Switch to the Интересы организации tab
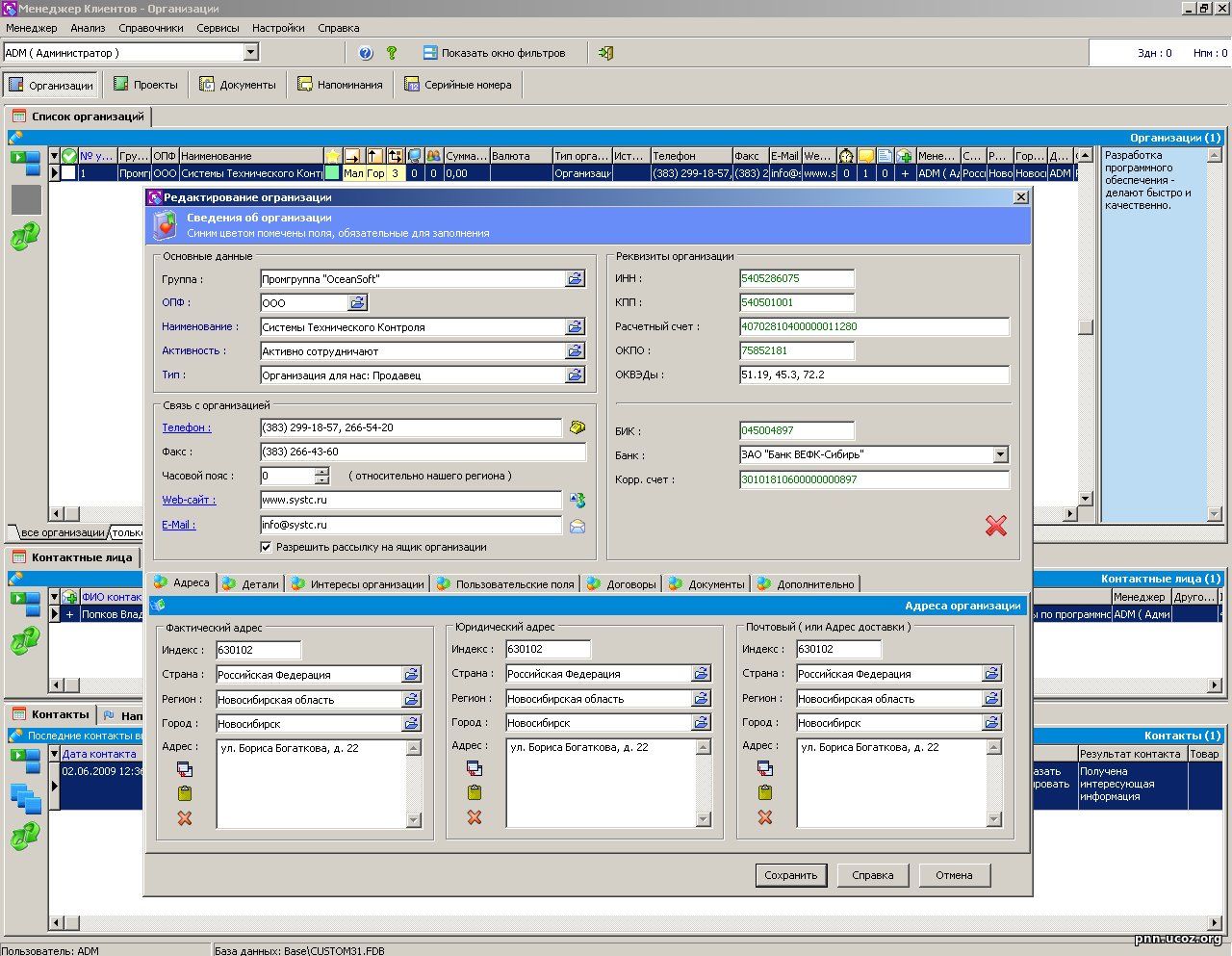The width and height of the screenshot is (1232, 956). coord(358,583)
